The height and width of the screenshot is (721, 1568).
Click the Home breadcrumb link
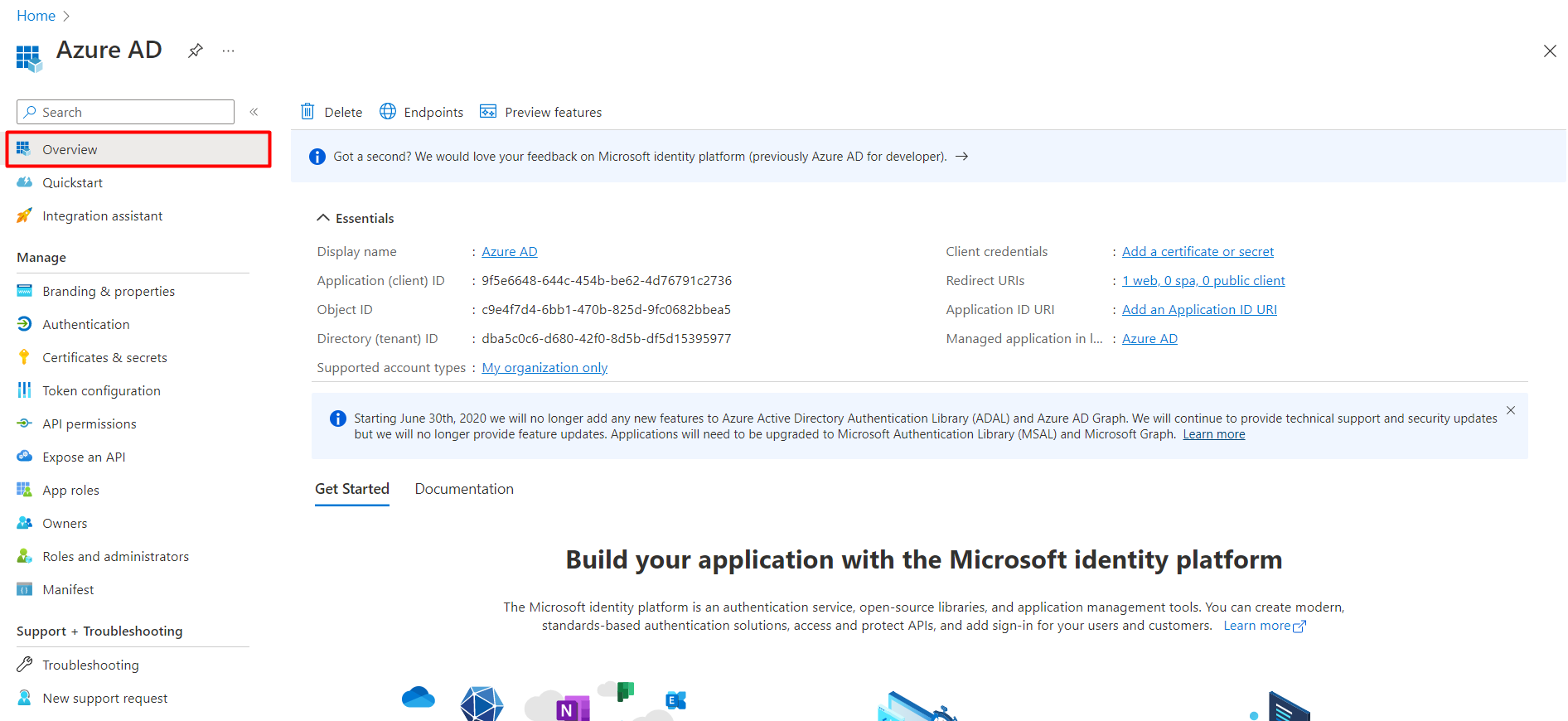pos(36,16)
